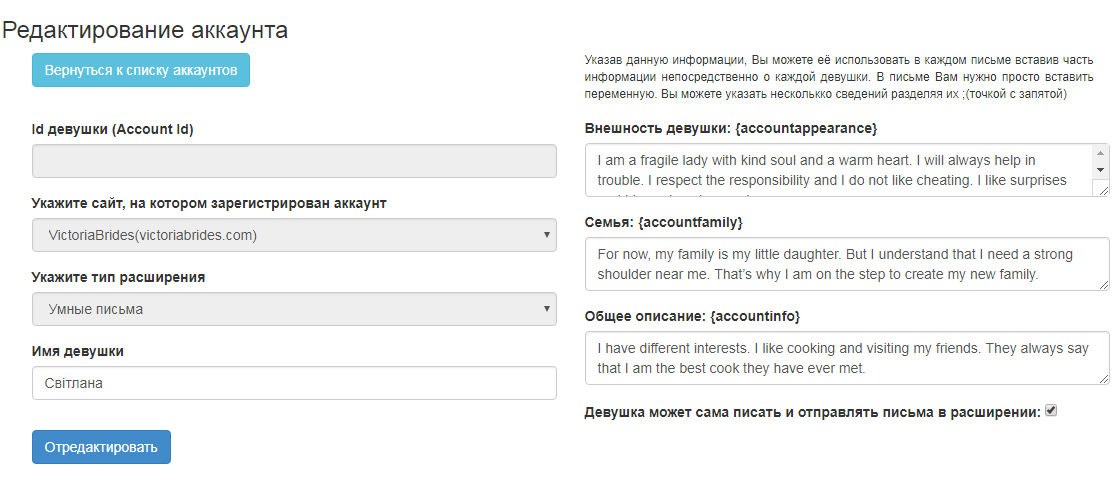Click 'Вернуться к списку аккаунтов' button
This screenshot has width=1112, height=481.
tap(140, 70)
